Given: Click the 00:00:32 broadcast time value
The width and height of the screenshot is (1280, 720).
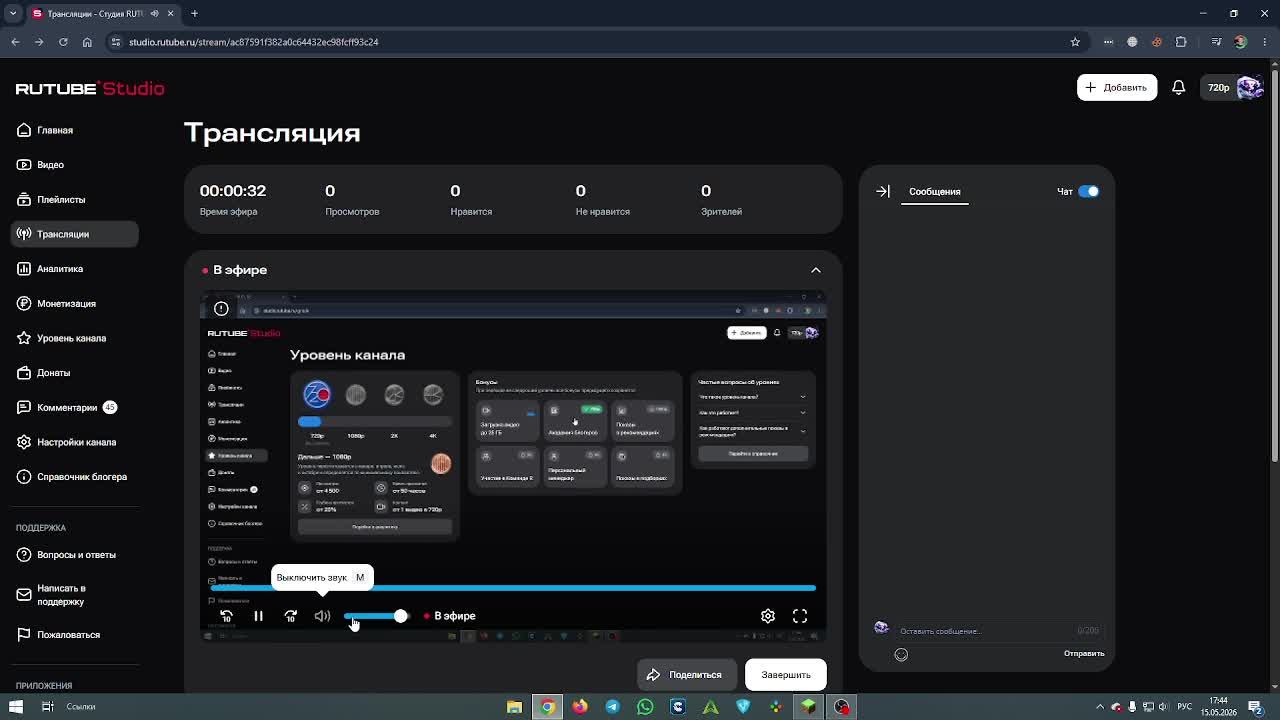Looking at the screenshot, I should (232, 190).
